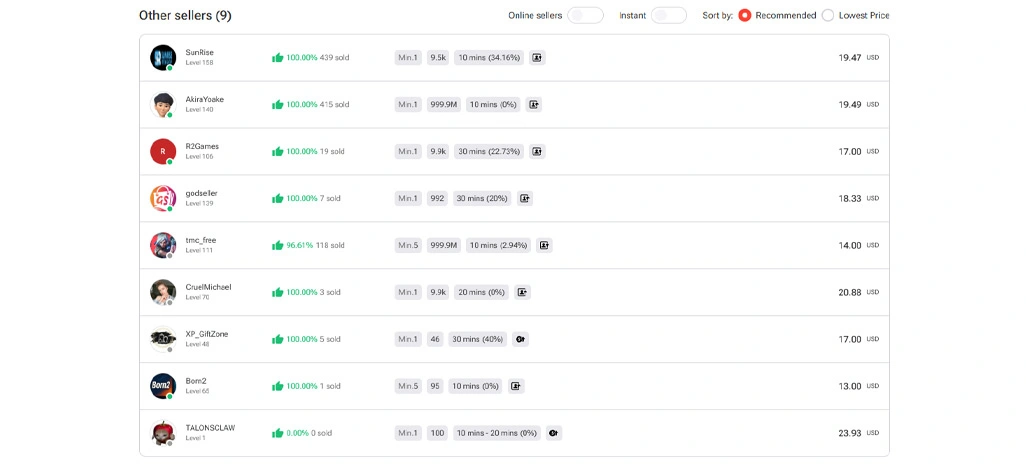
Task: Click the account delivery icon in tmc_free row
Action: click(544, 245)
